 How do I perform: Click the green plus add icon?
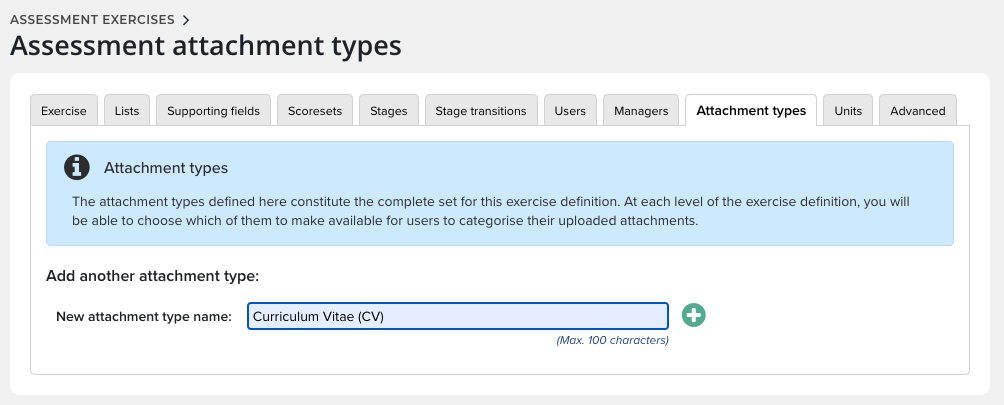click(694, 315)
